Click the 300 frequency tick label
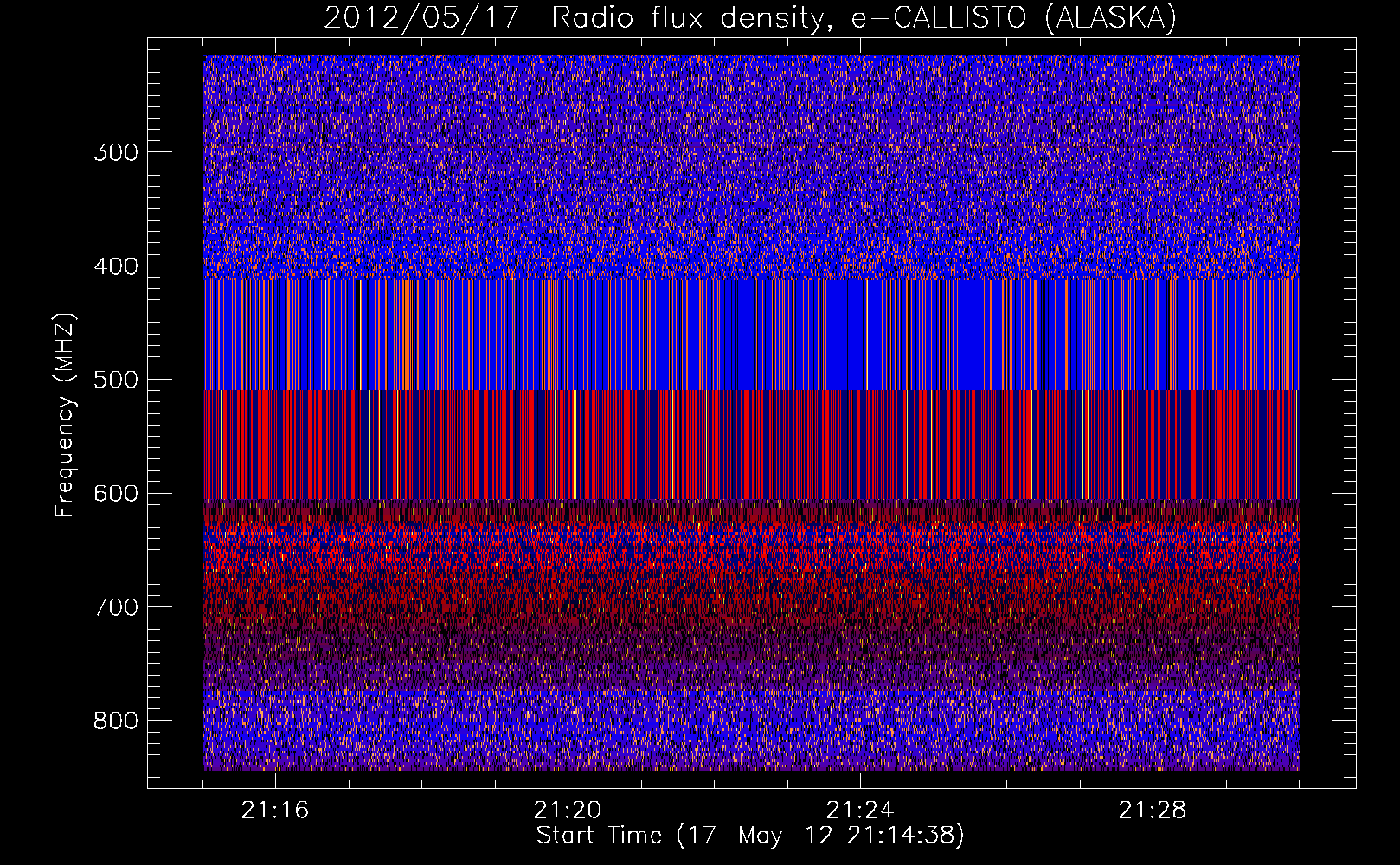1400x865 pixels. tap(116, 152)
